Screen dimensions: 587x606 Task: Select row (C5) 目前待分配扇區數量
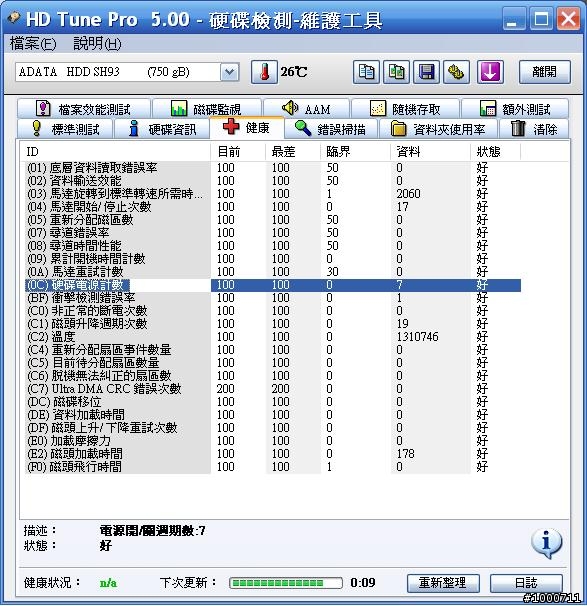click(x=273, y=363)
